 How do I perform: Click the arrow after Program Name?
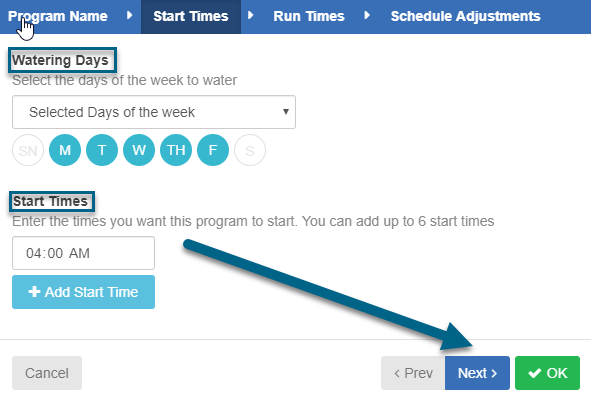(x=130, y=15)
